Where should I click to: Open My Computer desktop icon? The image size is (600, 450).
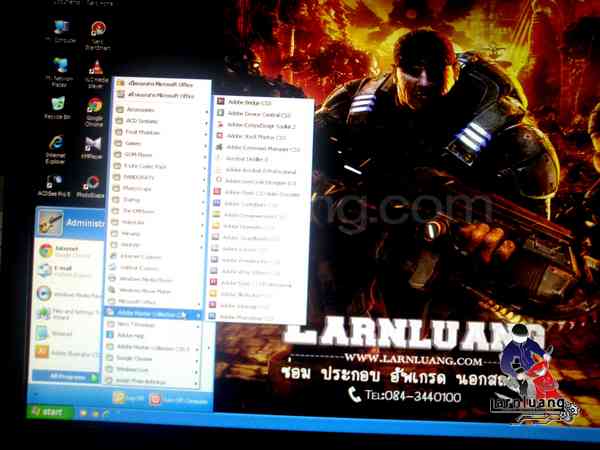coord(61,31)
